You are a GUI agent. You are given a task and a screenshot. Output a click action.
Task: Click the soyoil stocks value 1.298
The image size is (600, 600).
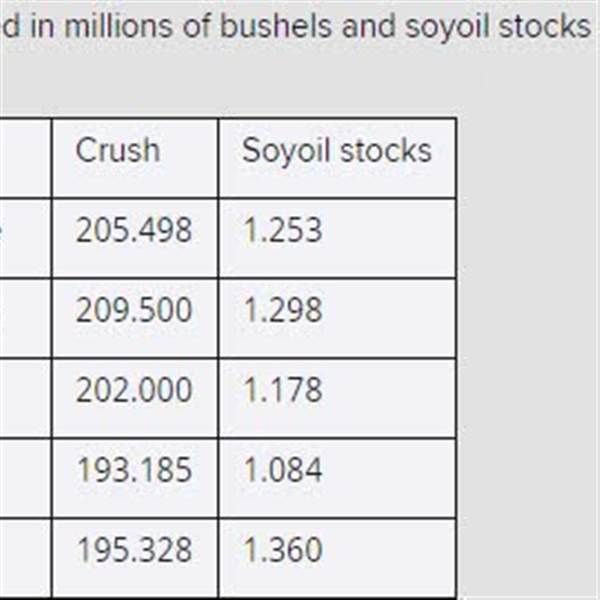[x=283, y=310]
